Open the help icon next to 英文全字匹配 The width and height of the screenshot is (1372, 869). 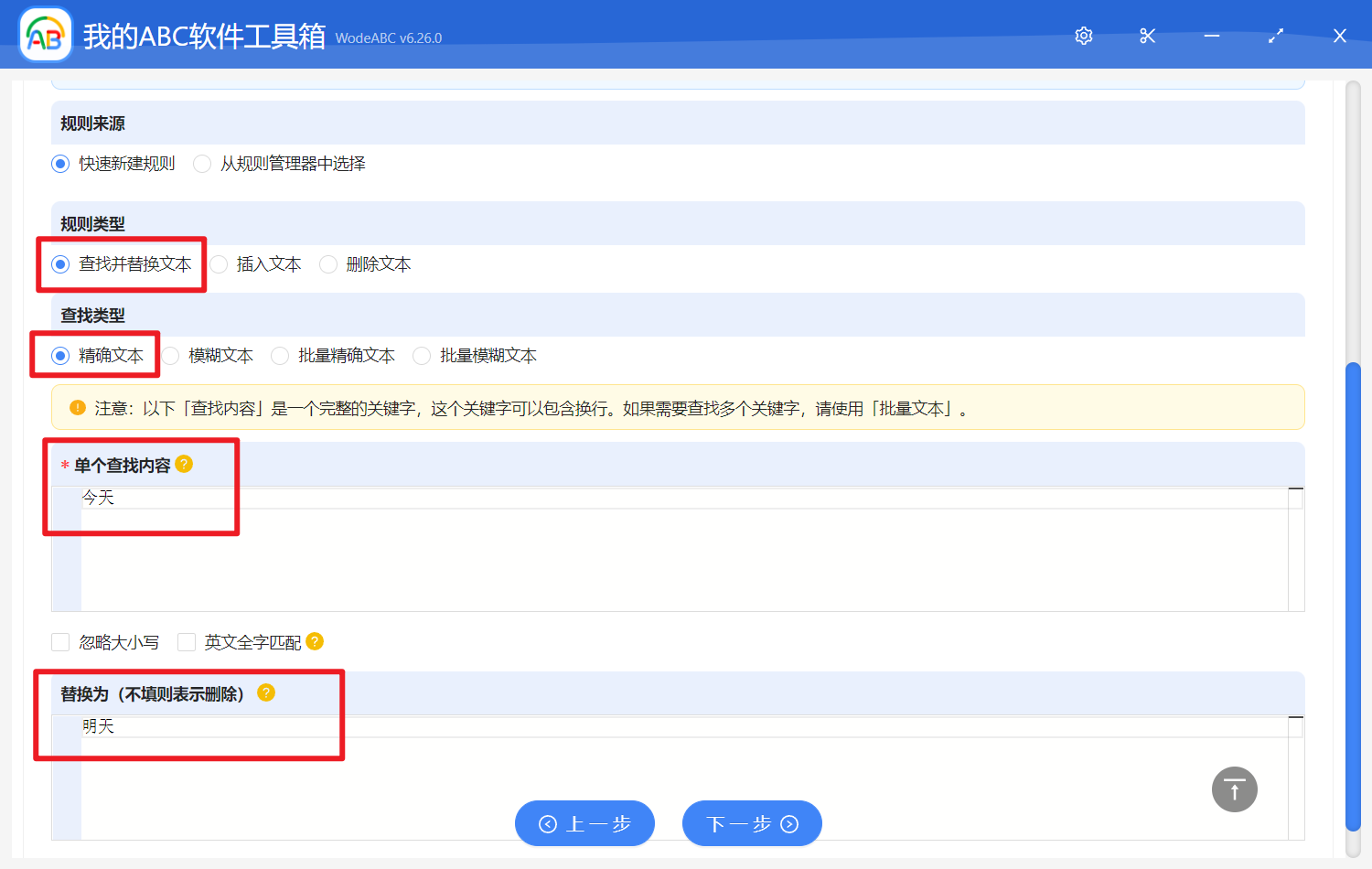point(315,642)
